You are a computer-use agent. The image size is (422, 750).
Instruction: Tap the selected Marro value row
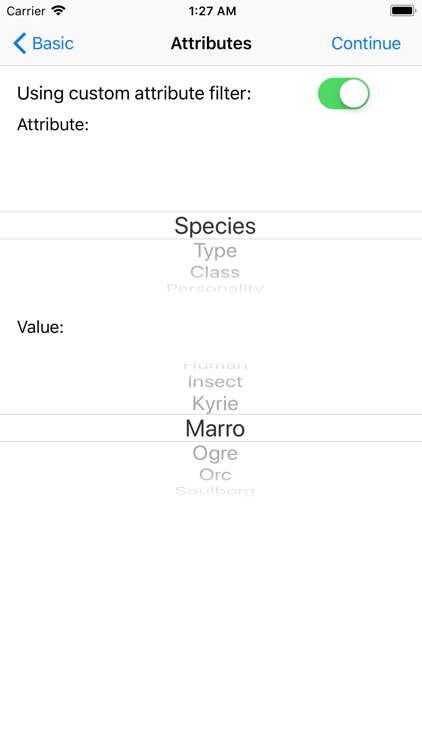click(211, 428)
